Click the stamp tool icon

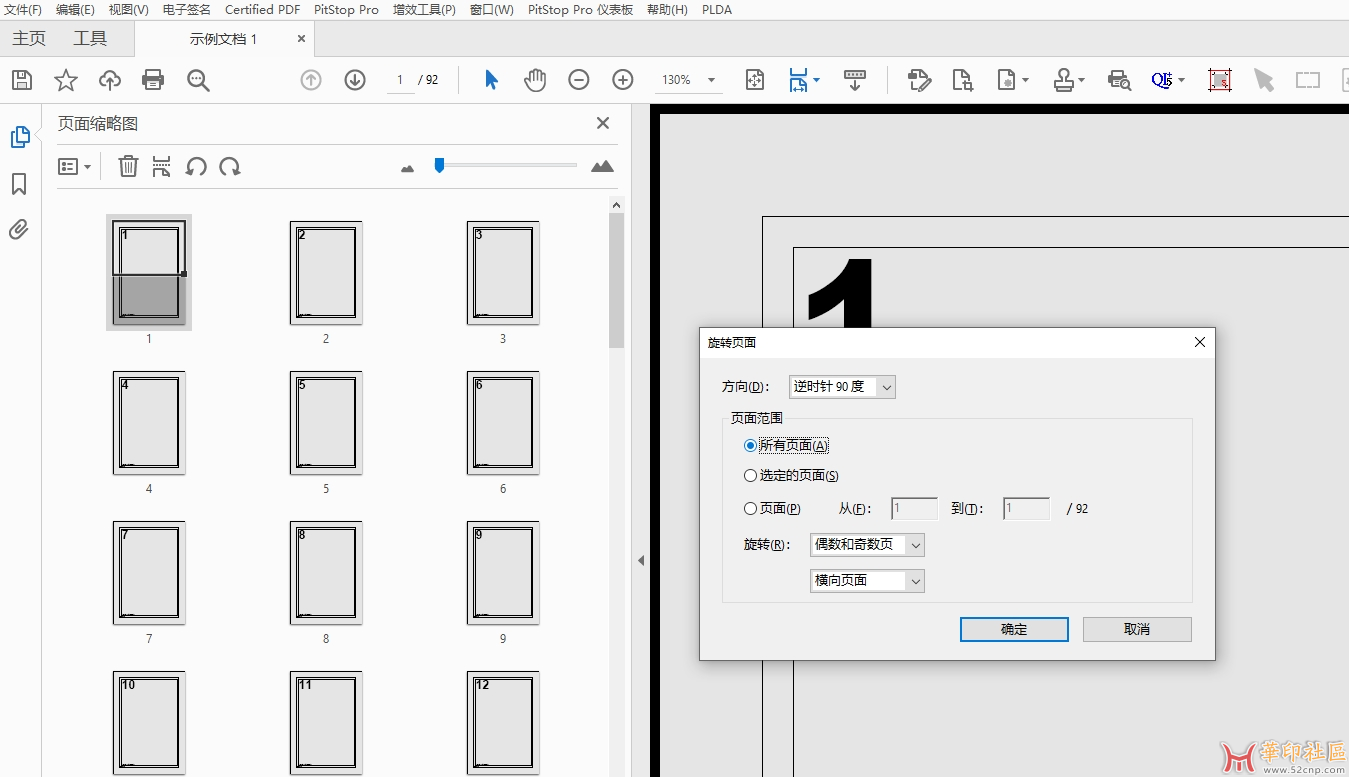pos(1064,80)
